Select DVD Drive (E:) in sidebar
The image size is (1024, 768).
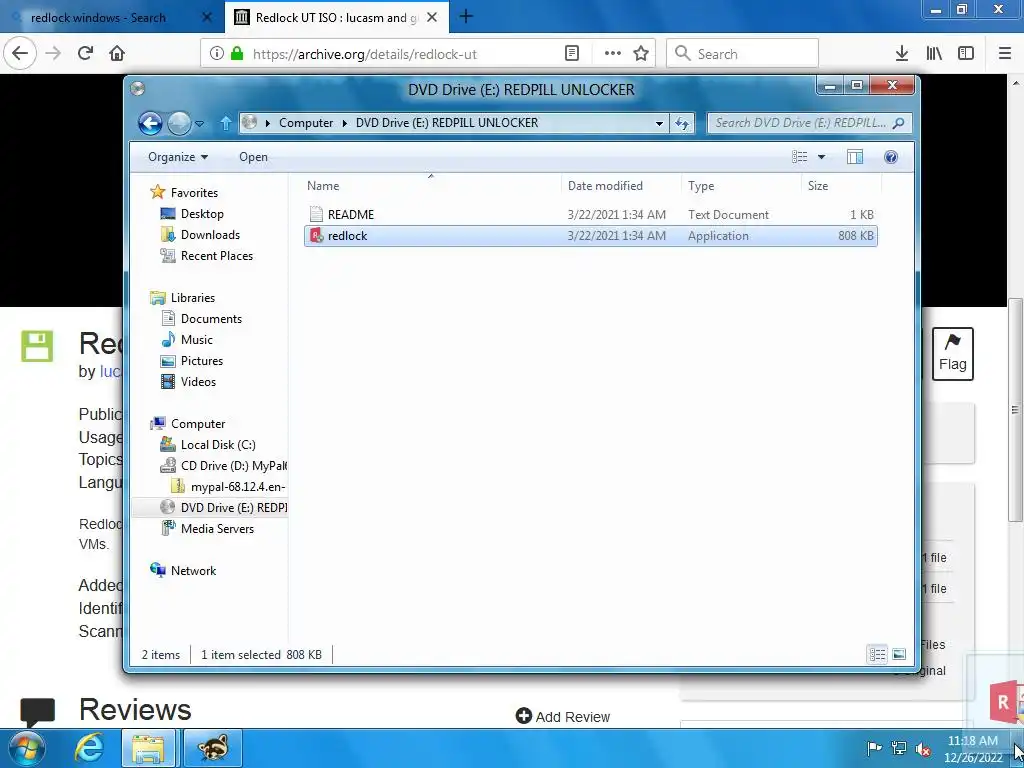[233, 507]
